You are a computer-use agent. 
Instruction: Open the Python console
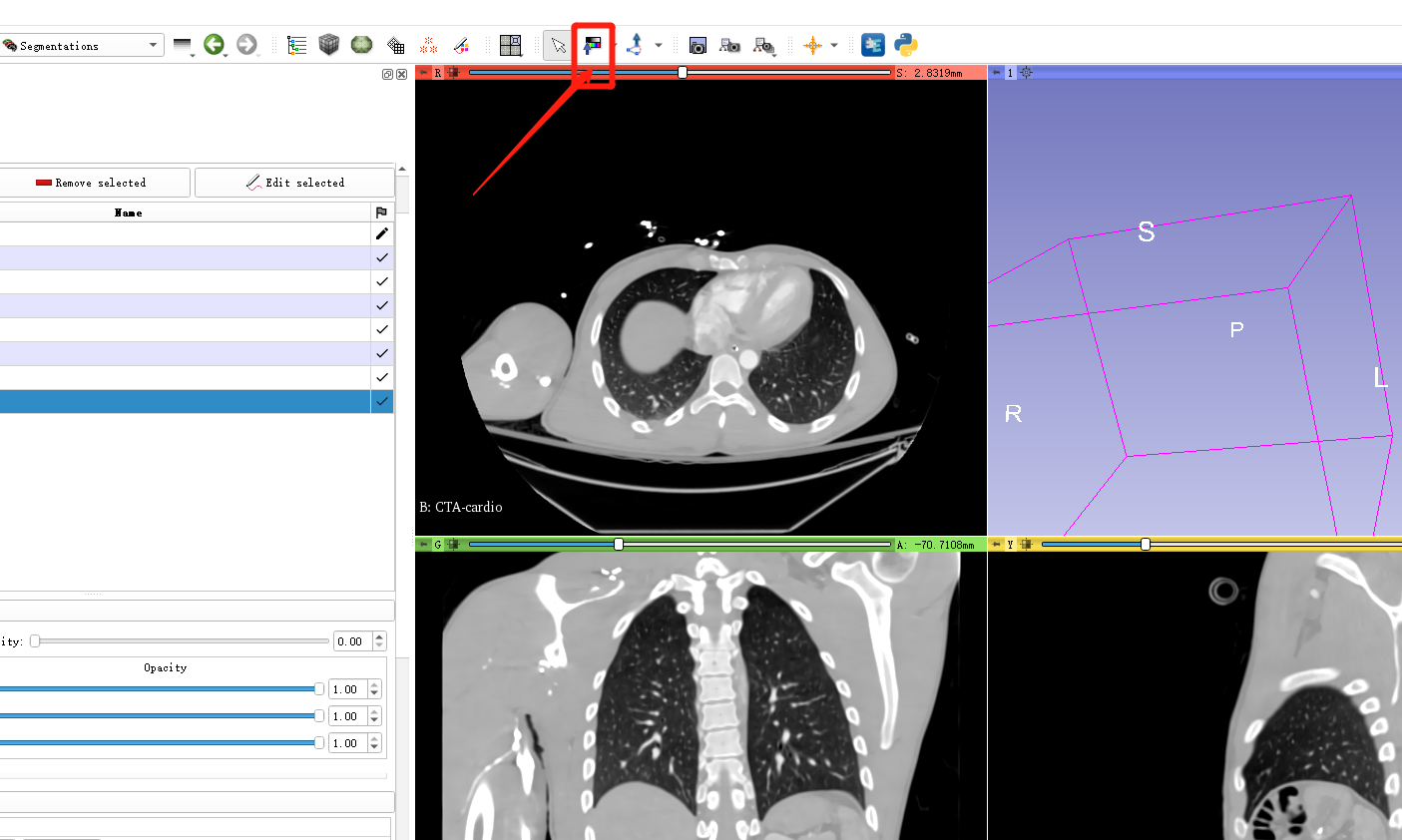click(904, 44)
